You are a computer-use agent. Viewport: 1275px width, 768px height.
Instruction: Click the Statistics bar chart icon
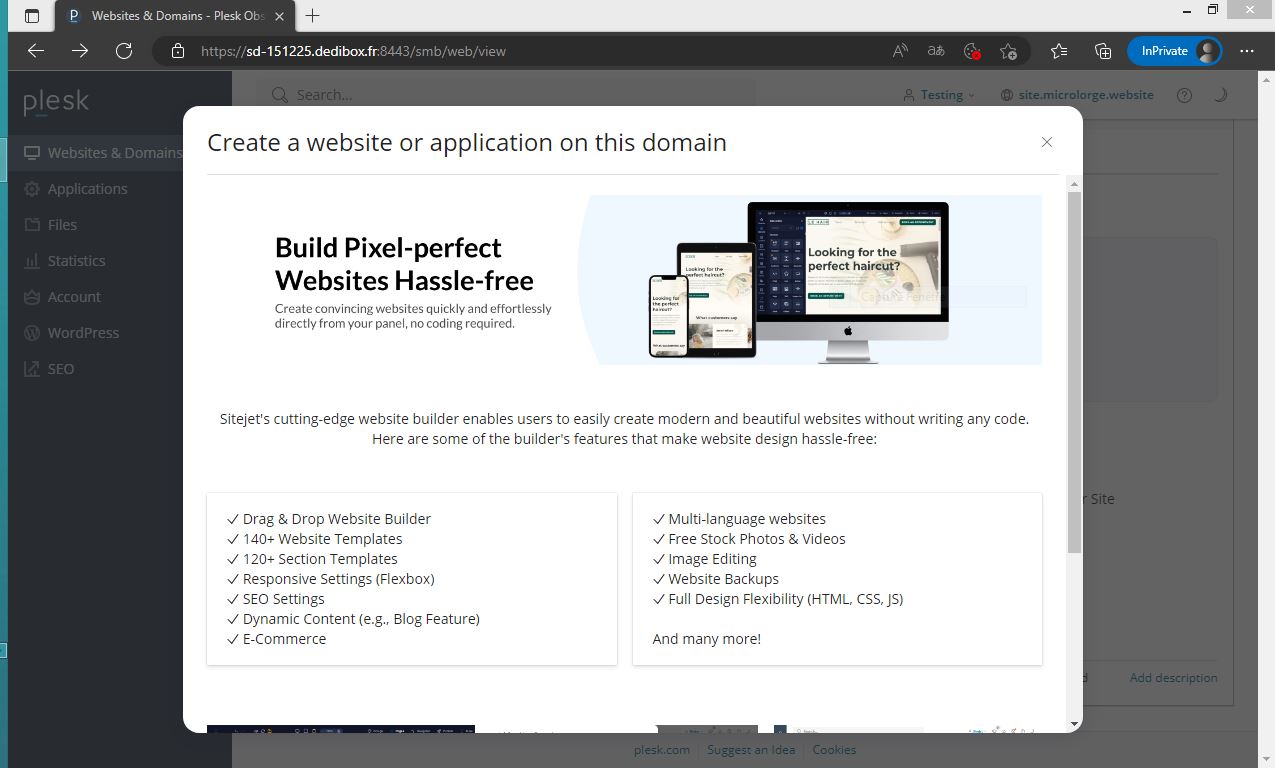32,261
